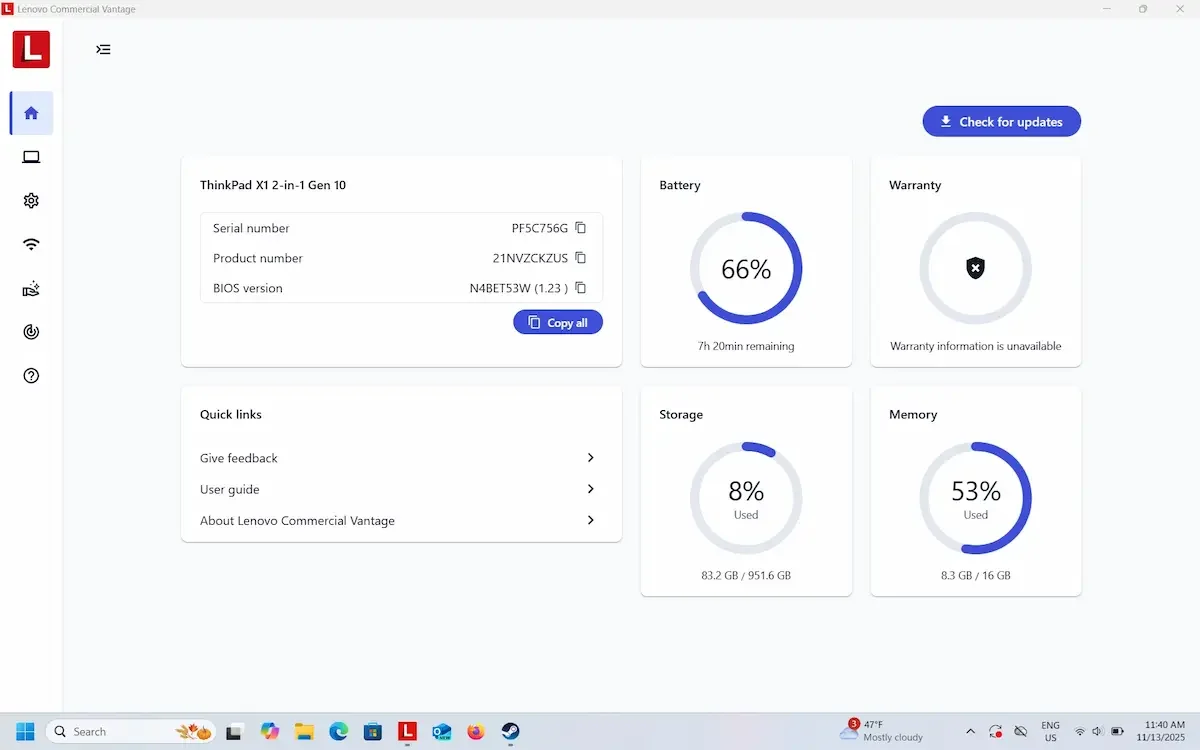The height and width of the screenshot is (750, 1200).
Task: Open About Lenovo Commercial Vantage link
Action: click(x=297, y=521)
